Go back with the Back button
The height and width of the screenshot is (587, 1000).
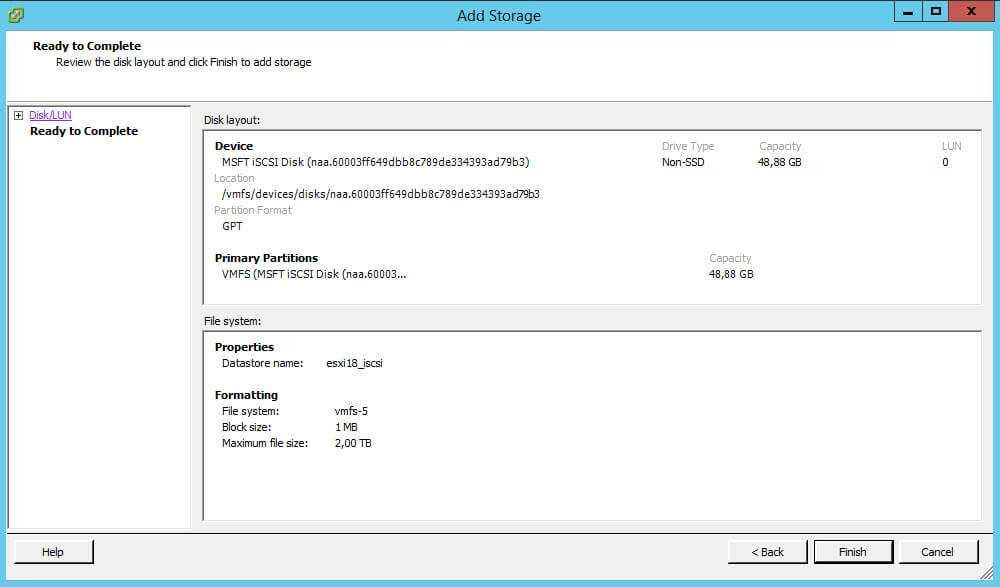(768, 552)
